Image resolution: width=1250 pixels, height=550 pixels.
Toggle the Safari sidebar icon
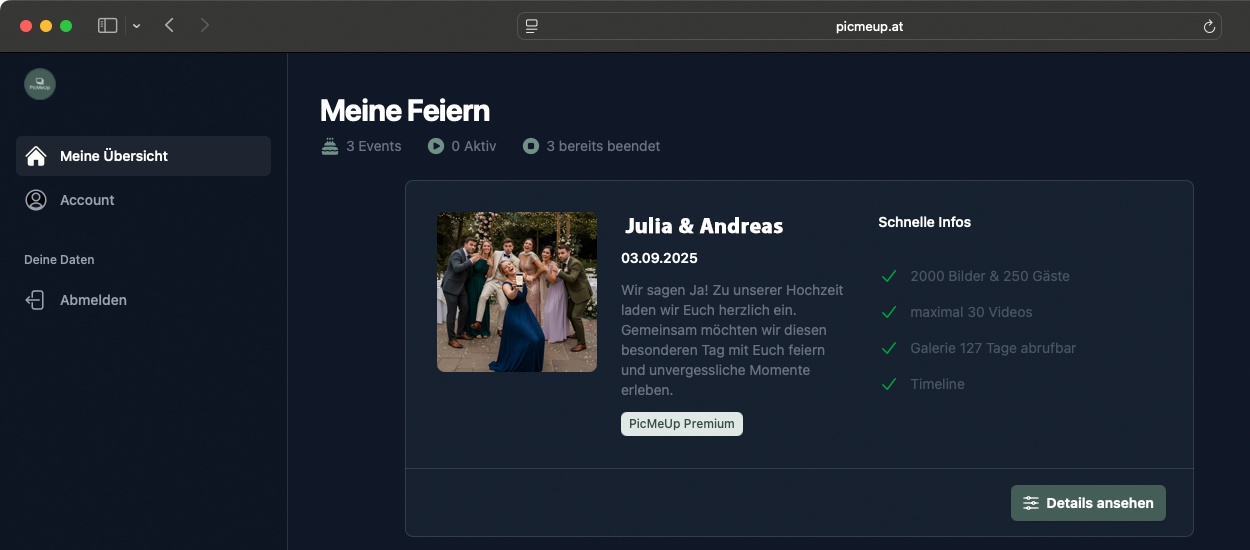[107, 26]
